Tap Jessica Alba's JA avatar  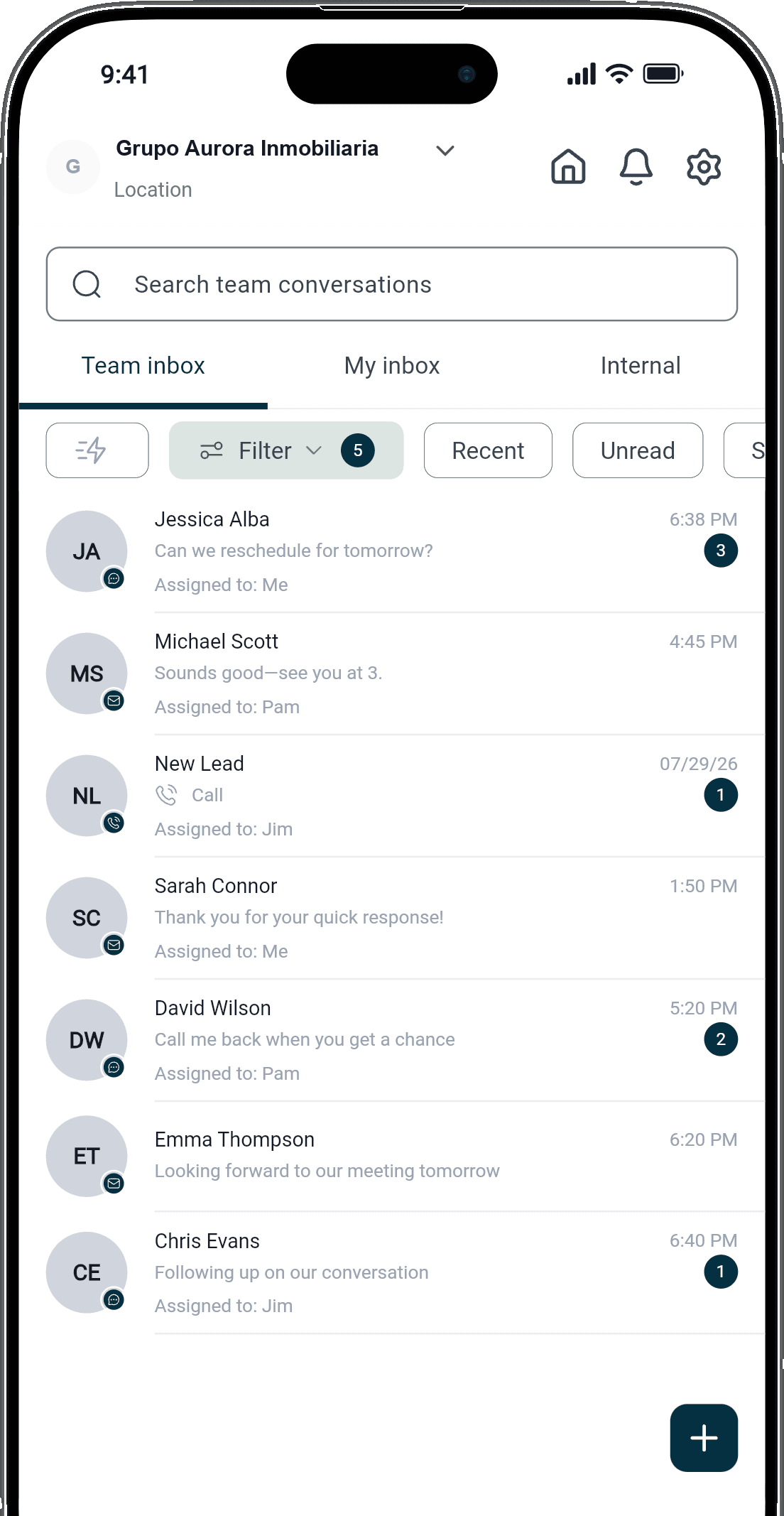tap(87, 551)
